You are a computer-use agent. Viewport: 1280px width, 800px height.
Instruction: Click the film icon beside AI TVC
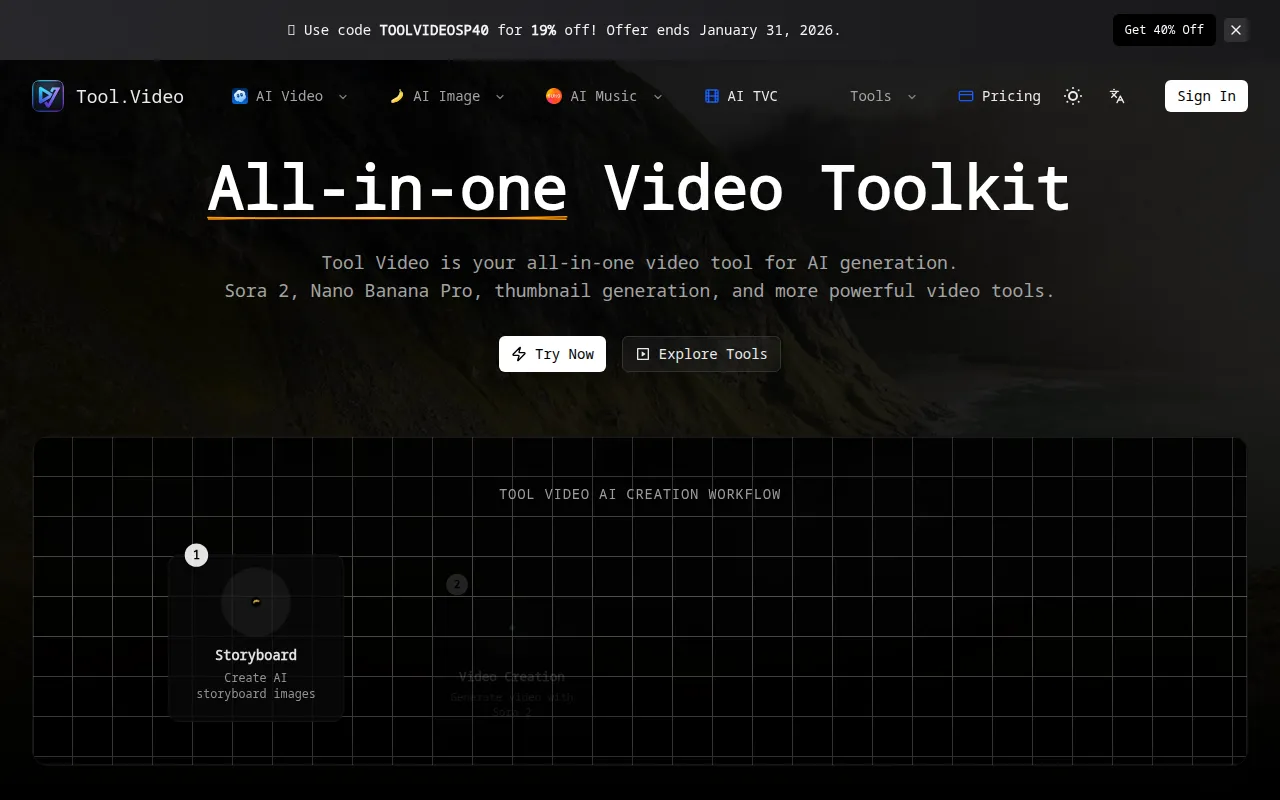pos(712,96)
